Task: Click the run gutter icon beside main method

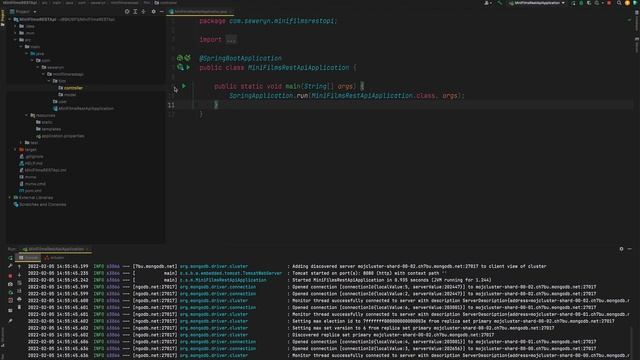Action: [184, 86]
